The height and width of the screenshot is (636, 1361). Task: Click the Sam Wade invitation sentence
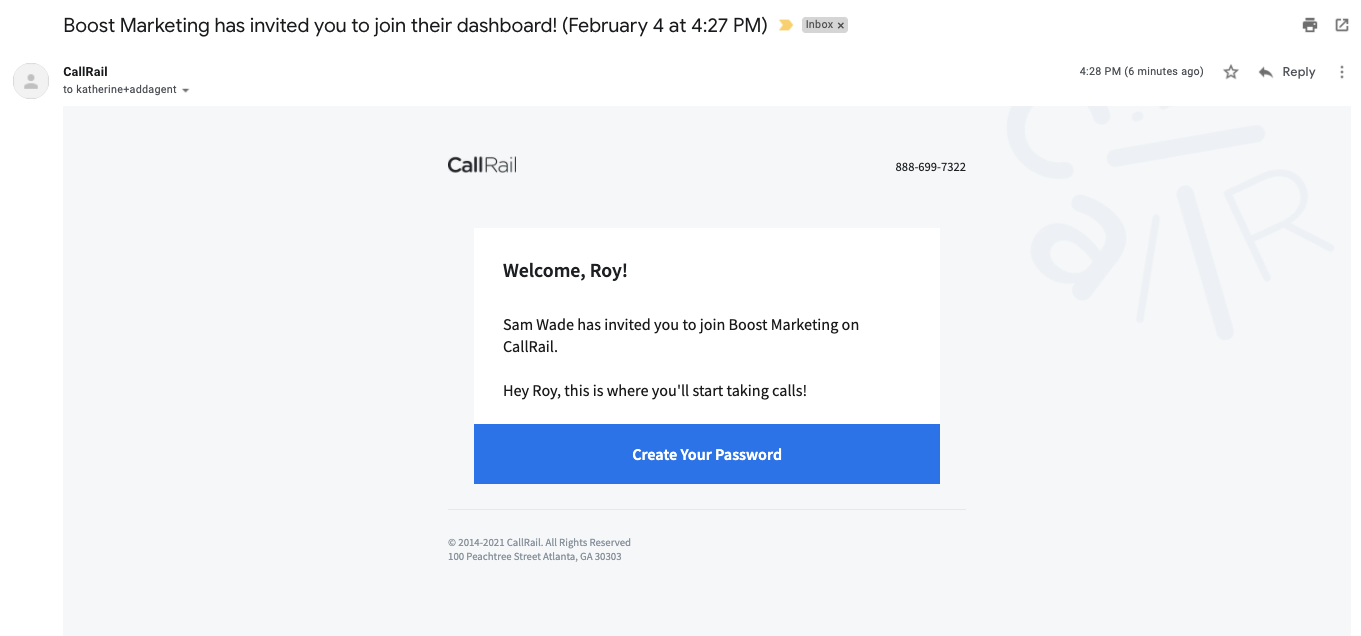pos(681,336)
